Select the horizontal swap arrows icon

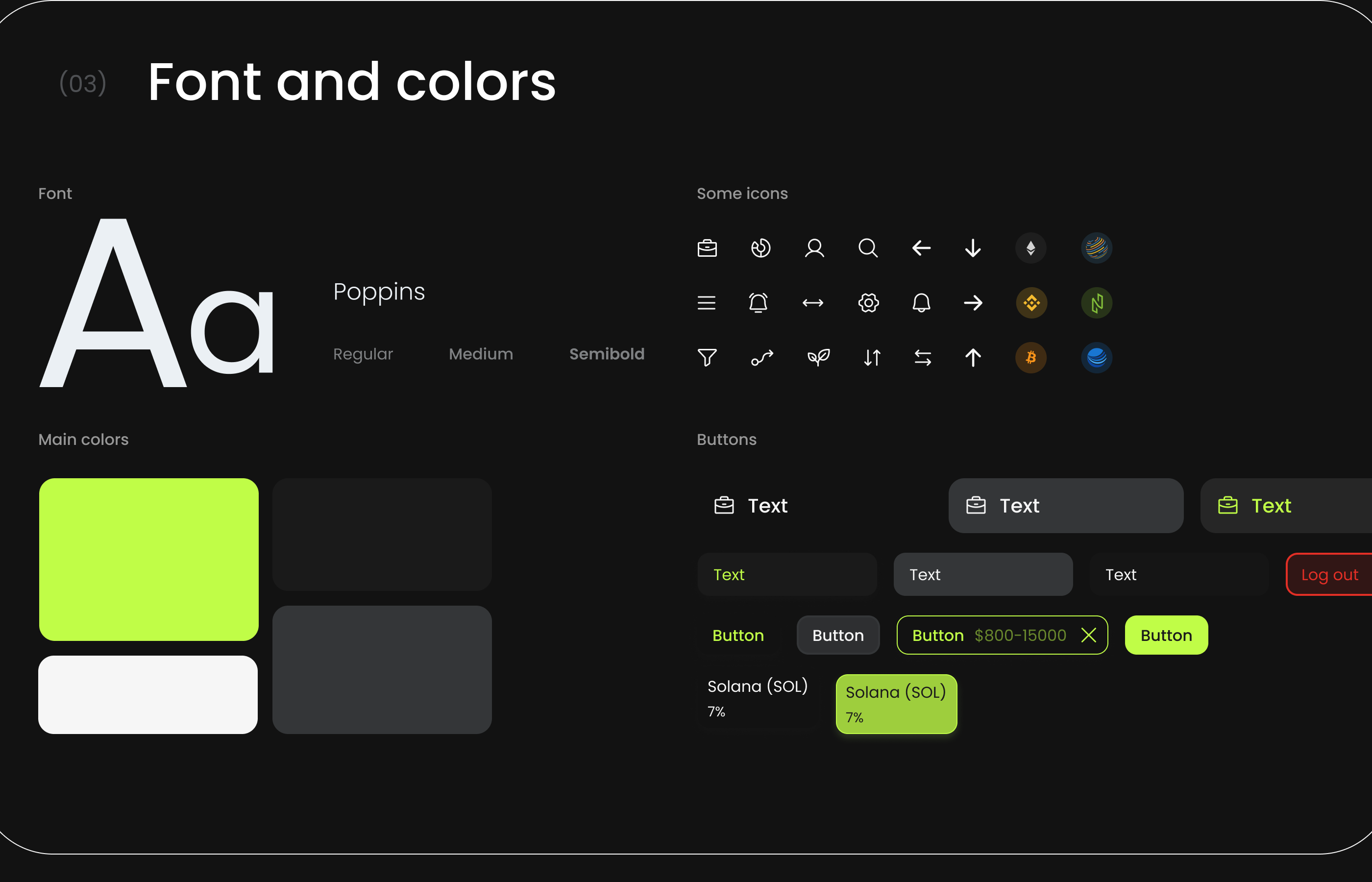pos(923,357)
